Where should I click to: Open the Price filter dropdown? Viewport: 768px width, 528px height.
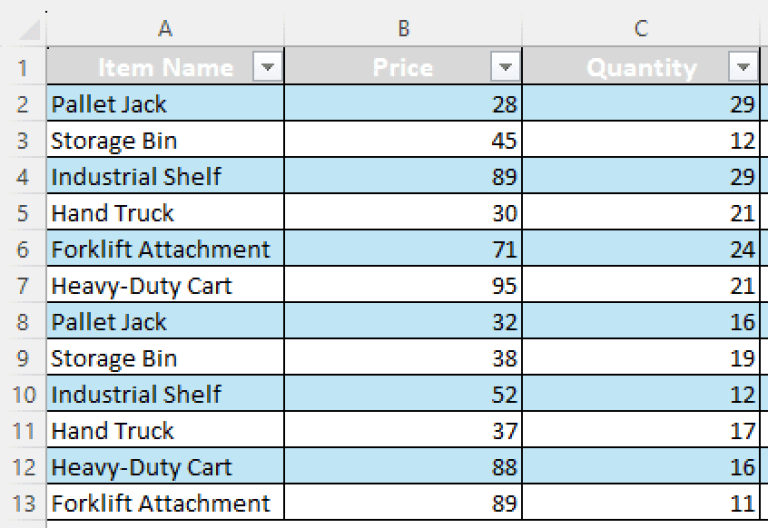[x=505, y=66]
